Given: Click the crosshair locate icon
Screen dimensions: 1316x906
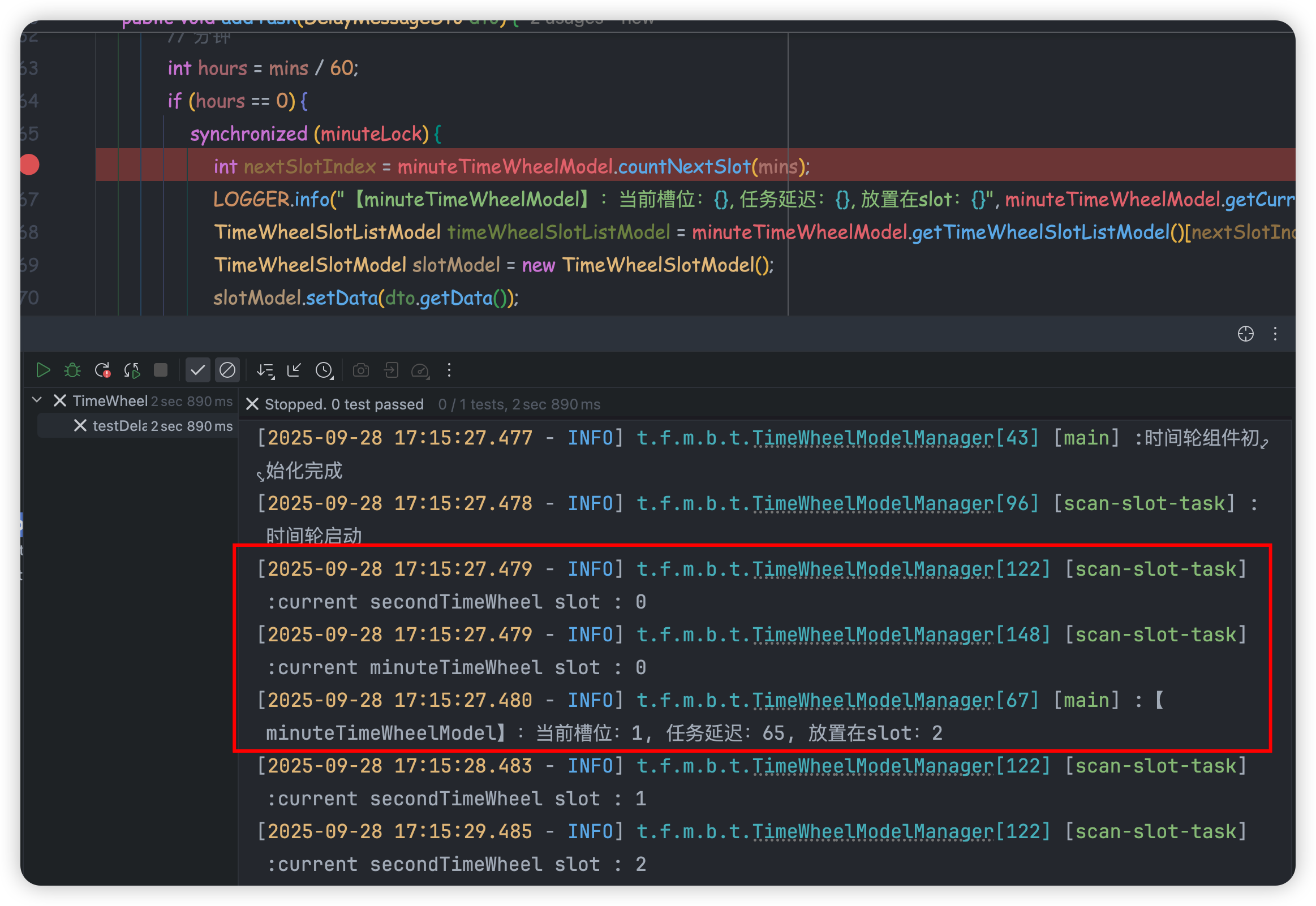Looking at the screenshot, I should coord(1246,334).
